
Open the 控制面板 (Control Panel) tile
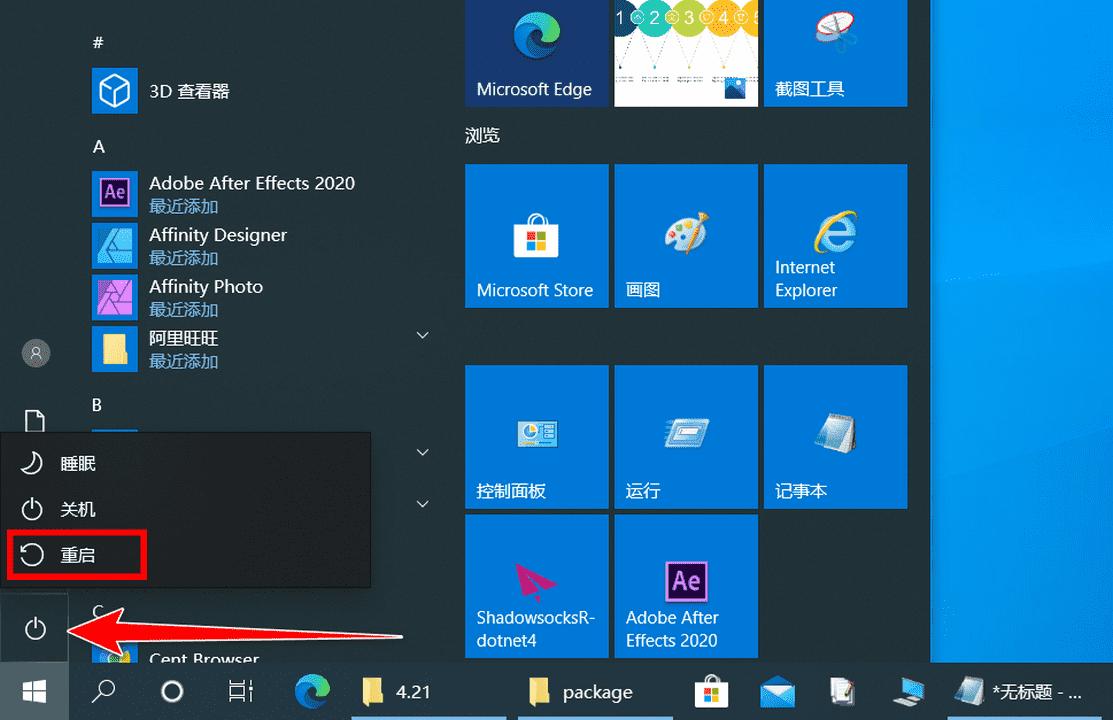pos(536,436)
